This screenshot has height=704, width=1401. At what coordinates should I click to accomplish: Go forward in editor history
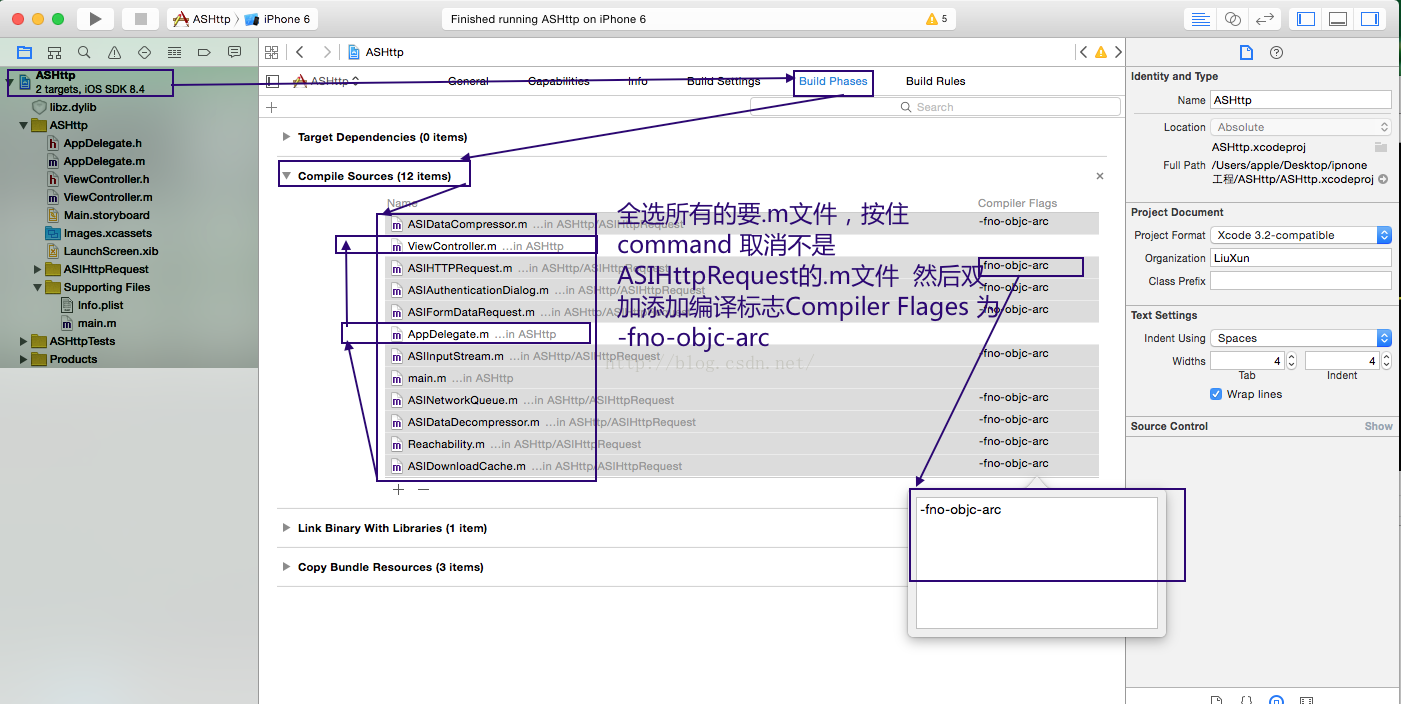coord(327,52)
